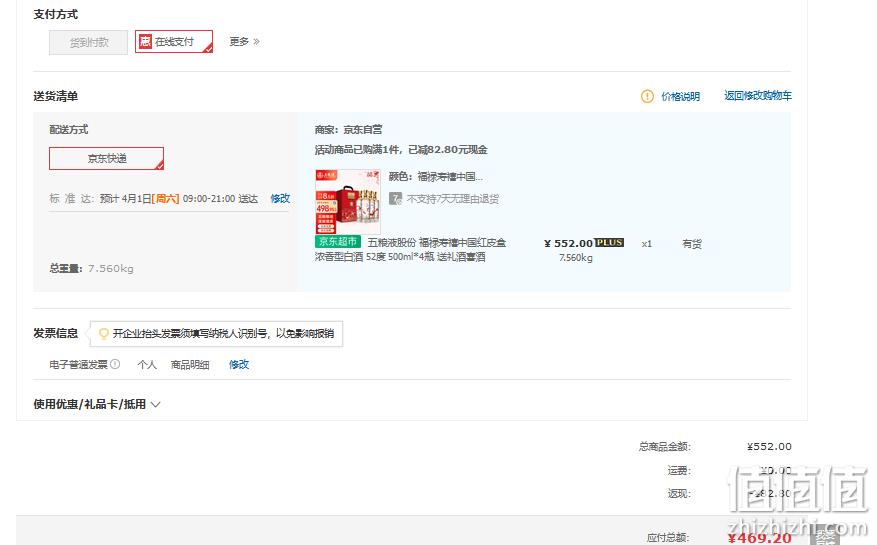Viewport: 877px width, 545px height.
Task: Click the 应付总额 ¥469.20 amount
Action: (x=760, y=538)
